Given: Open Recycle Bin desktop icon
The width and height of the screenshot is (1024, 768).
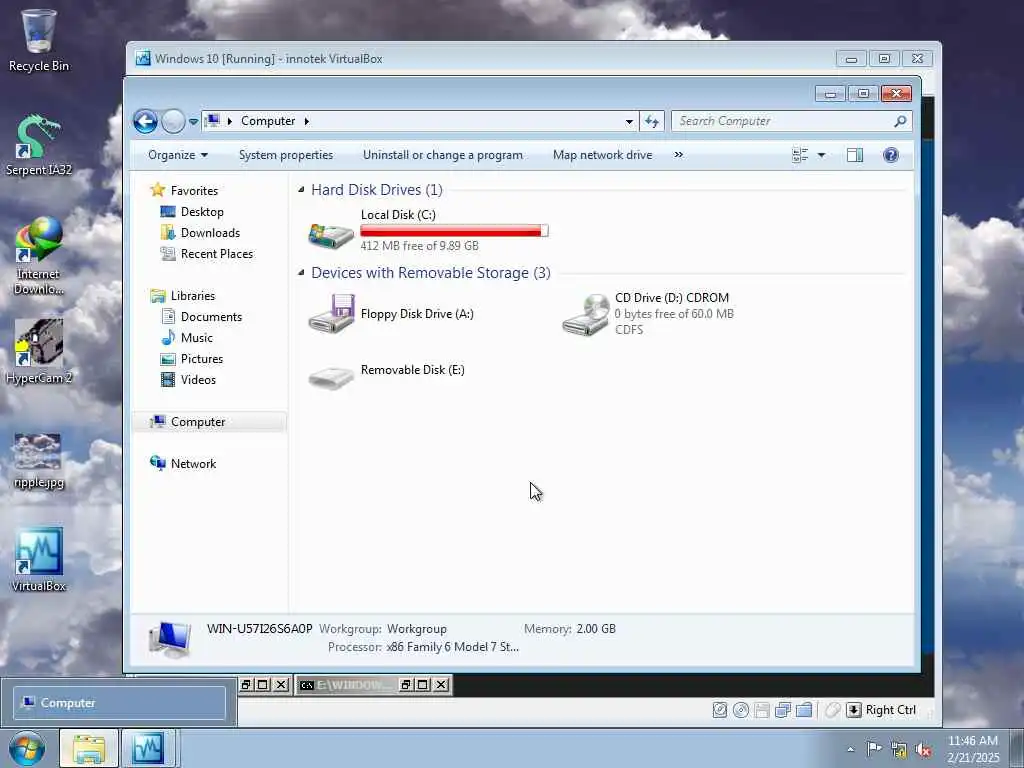Looking at the screenshot, I should coord(39,40).
